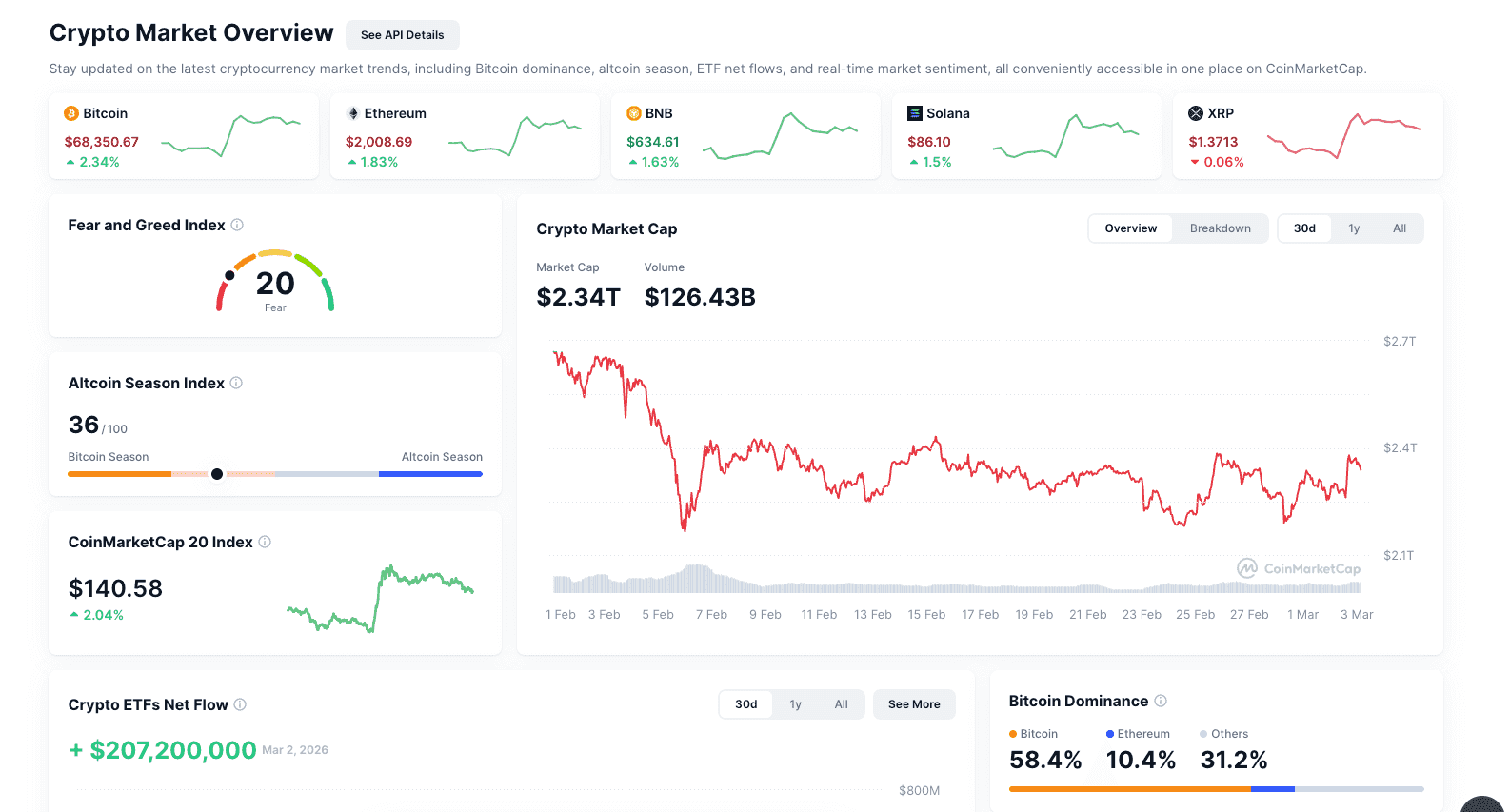Click See More in ETFs Net Flow
The height and width of the screenshot is (812, 1510).
point(914,704)
